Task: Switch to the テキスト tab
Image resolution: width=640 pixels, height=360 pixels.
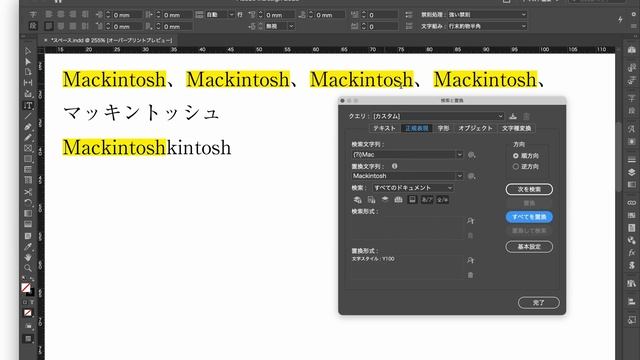Action: click(384, 128)
